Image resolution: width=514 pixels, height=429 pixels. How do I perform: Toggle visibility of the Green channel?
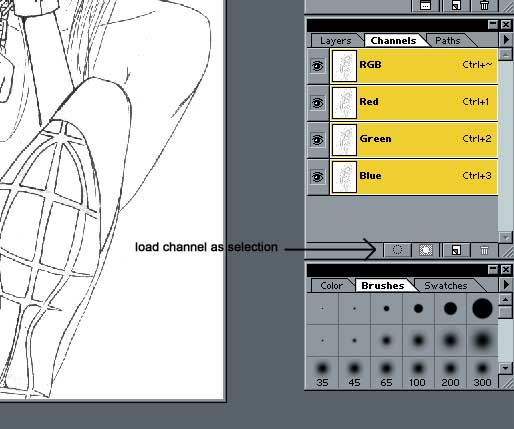pyautogui.click(x=318, y=140)
